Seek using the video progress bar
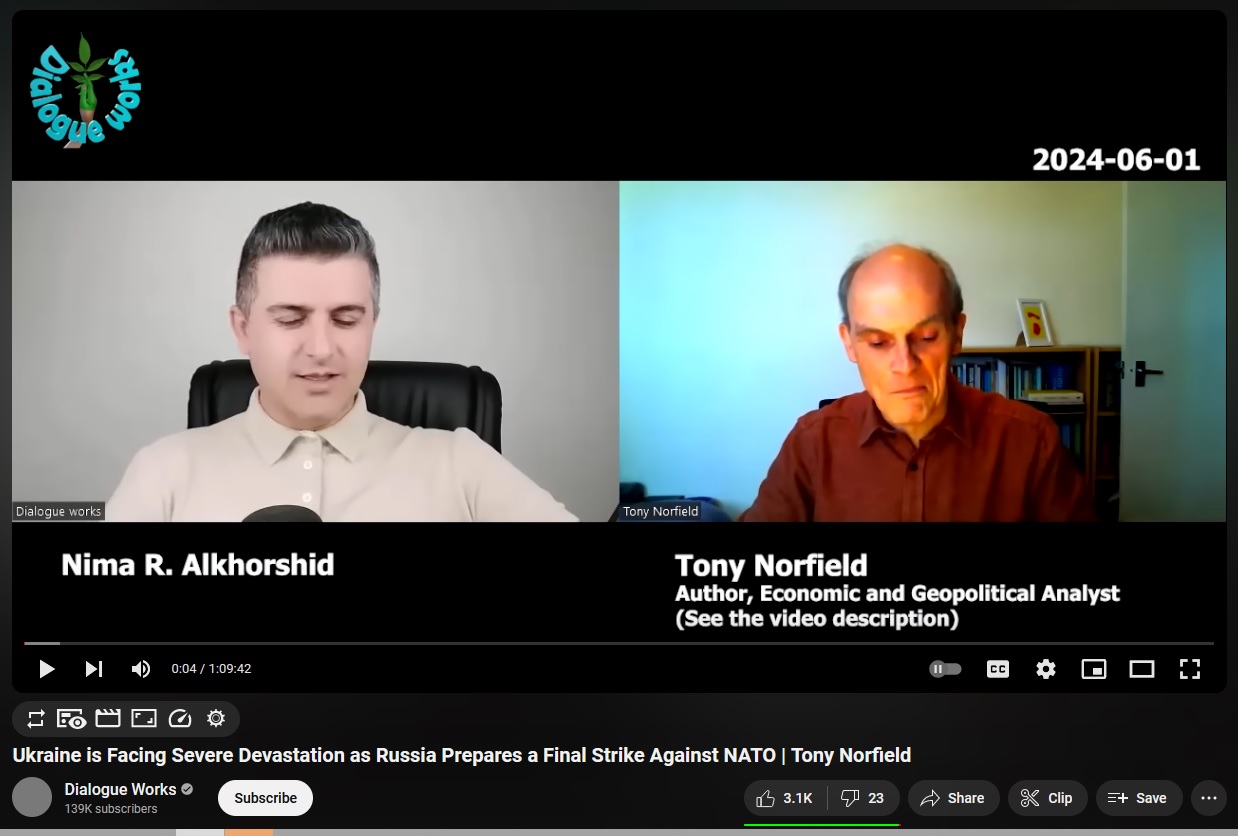Viewport: 1238px width, 836px height. [x=619, y=643]
